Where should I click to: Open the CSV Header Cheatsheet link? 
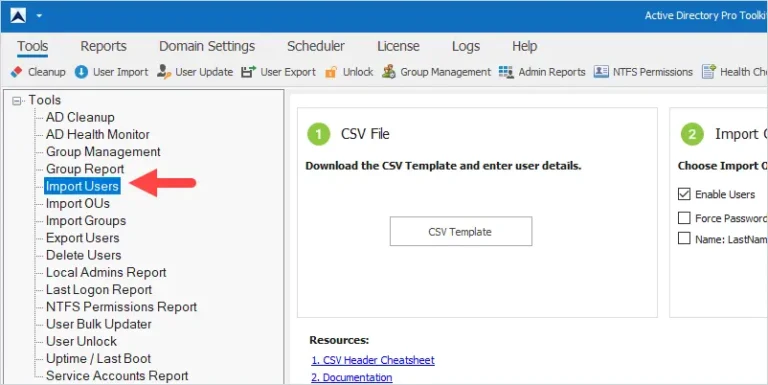(x=373, y=360)
